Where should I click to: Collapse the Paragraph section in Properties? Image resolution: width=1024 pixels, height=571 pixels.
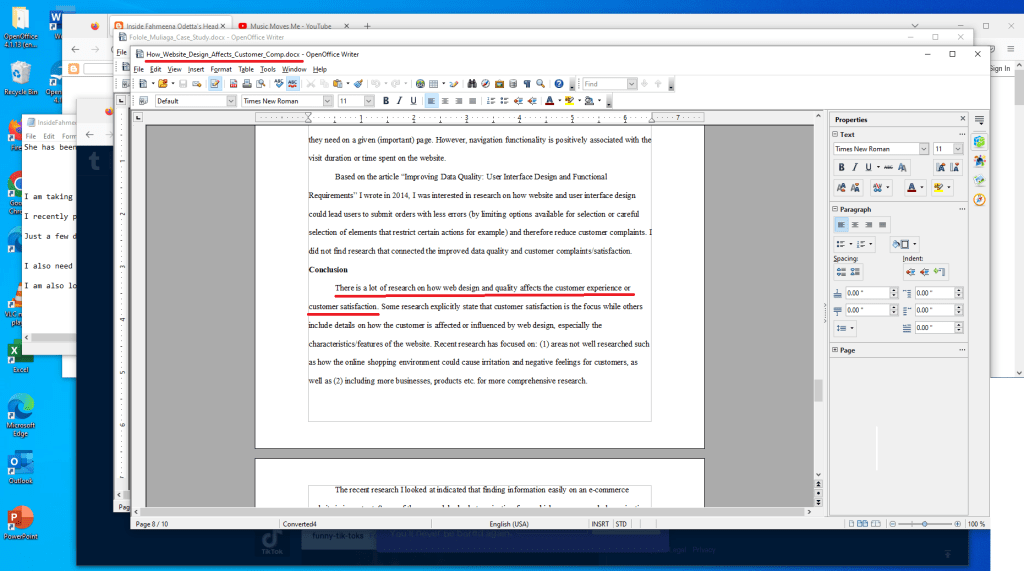(836, 209)
